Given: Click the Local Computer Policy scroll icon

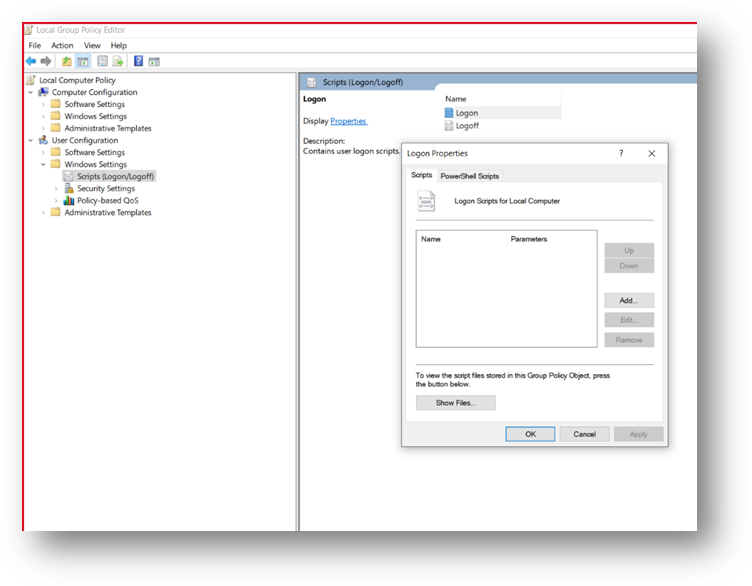Looking at the screenshot, I should click(31, 80).
